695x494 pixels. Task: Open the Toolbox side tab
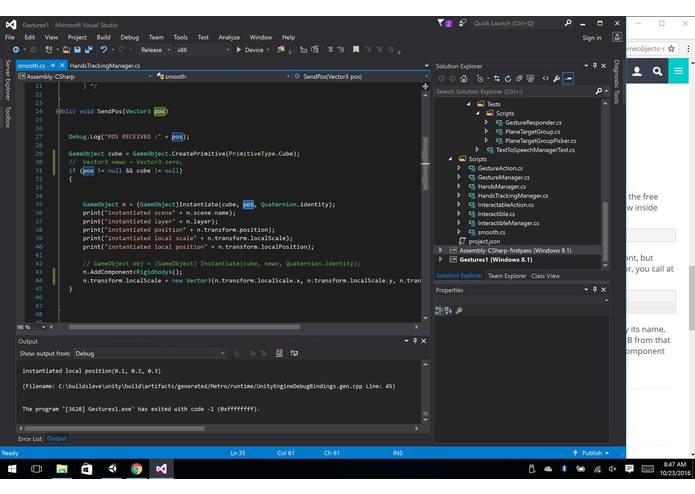pos(8,117)
